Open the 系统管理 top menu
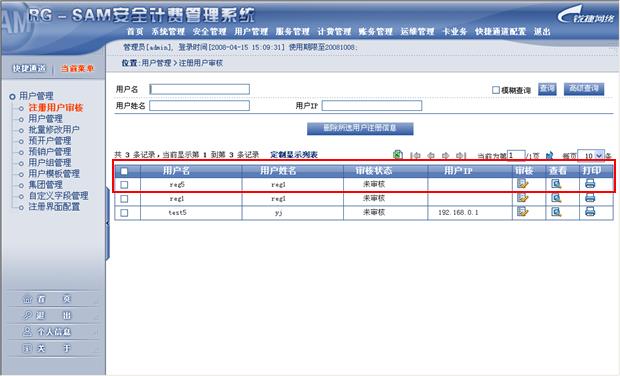The image size is (620, 376). click(168, 32)
